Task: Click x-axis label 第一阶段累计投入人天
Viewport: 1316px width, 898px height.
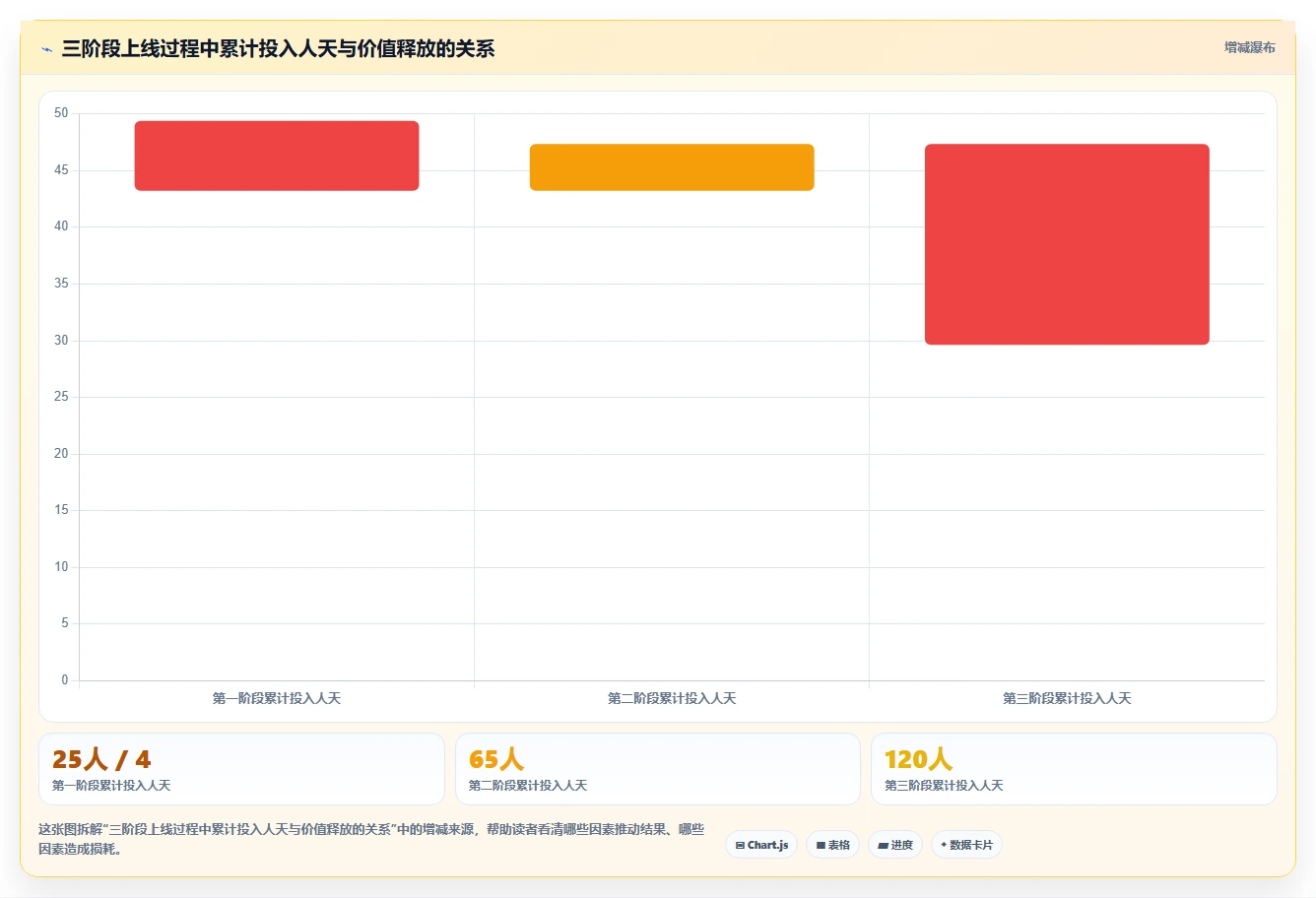Action: pyautogui.click(x=277, y=698)
